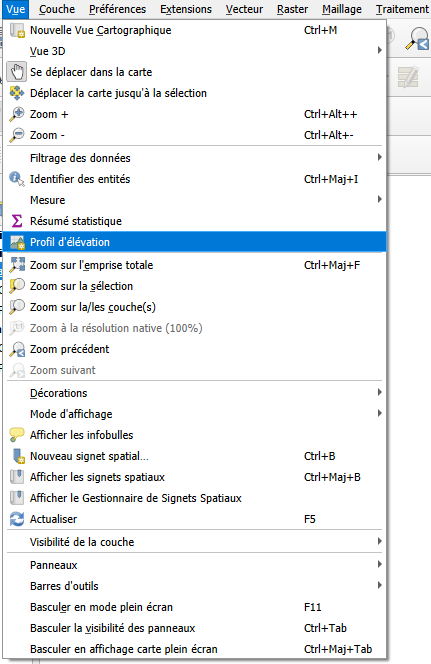Click the Zoom - magnifier icon

[17, 135]
